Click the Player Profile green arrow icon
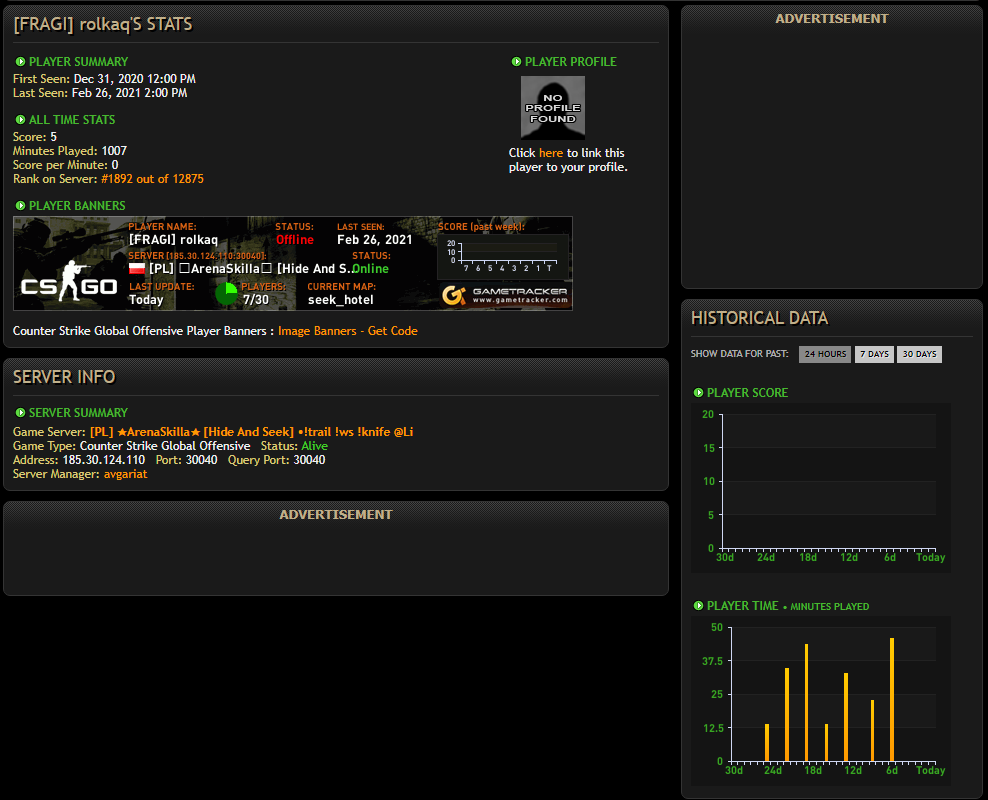The image size is (988, 800). pos(516,62)
